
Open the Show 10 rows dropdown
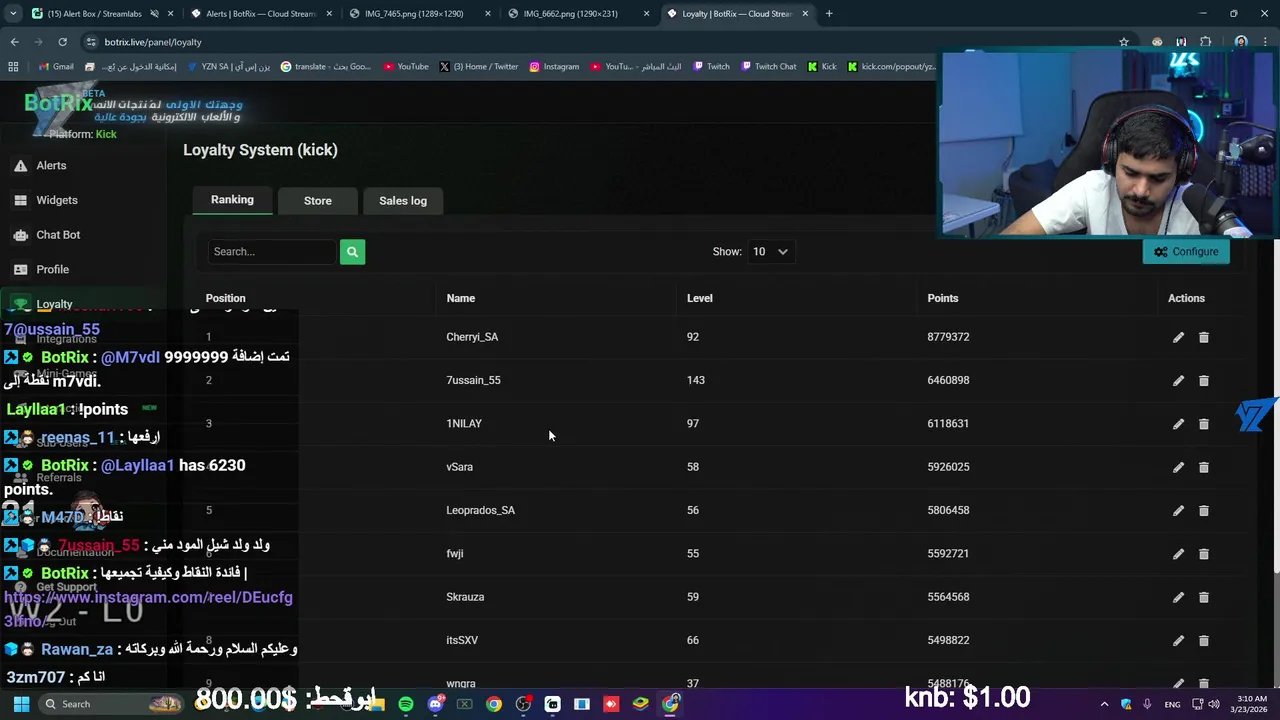coord(770,252)
